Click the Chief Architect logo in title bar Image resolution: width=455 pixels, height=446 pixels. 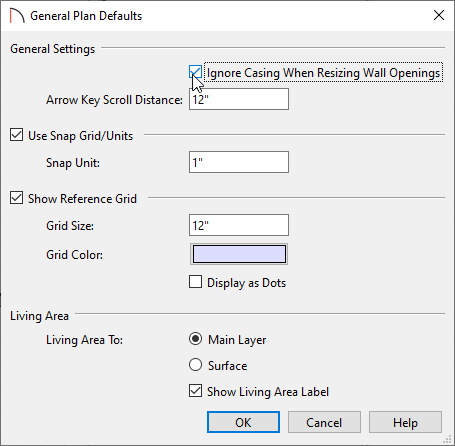click(x=17, y=16)
